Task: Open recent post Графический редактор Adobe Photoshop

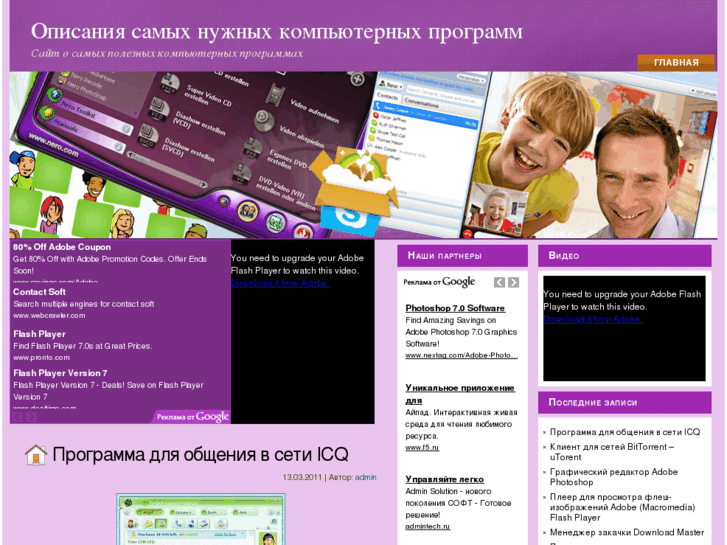Action: pyautogui.click(x=613, y=477)
